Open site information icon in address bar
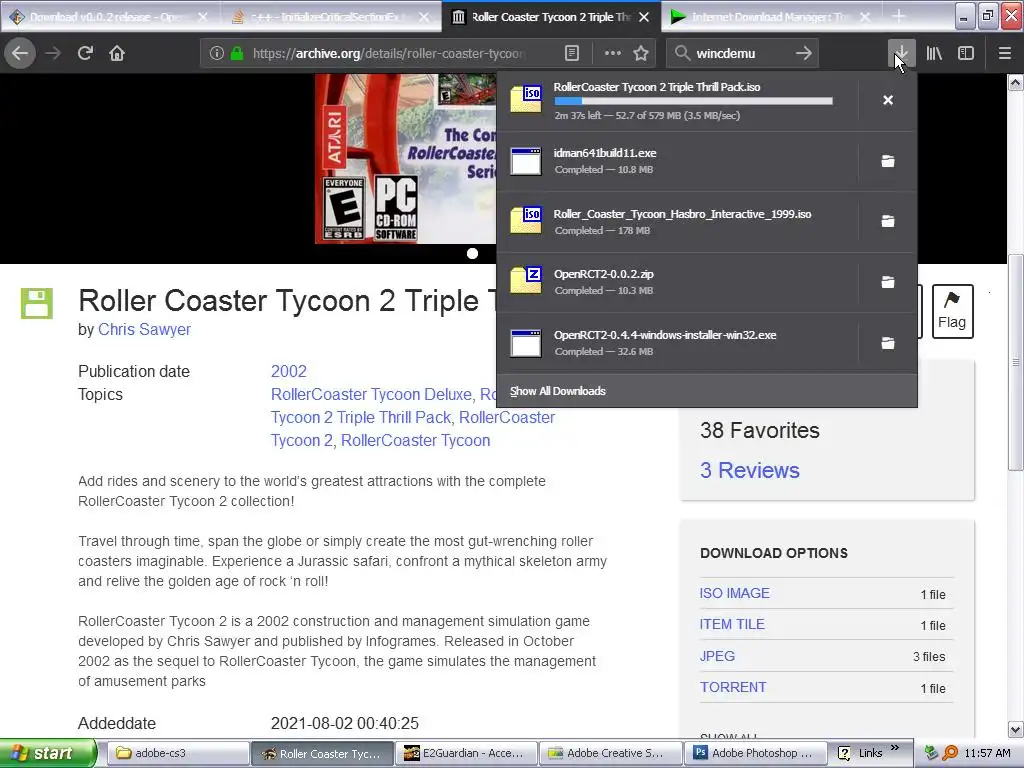The height and width of the screenshot is (768, 1024). [217, 53]
